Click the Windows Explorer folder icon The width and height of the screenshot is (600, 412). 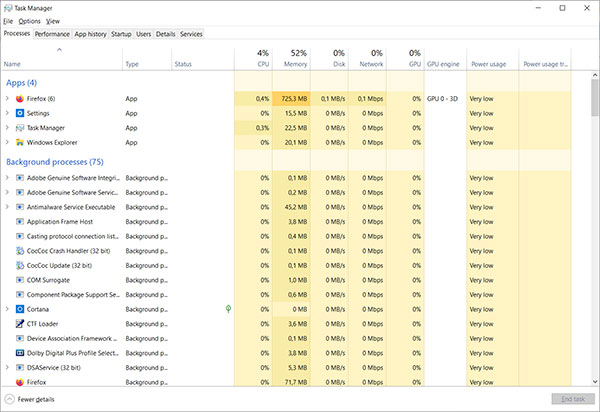(x=20, y=142)
